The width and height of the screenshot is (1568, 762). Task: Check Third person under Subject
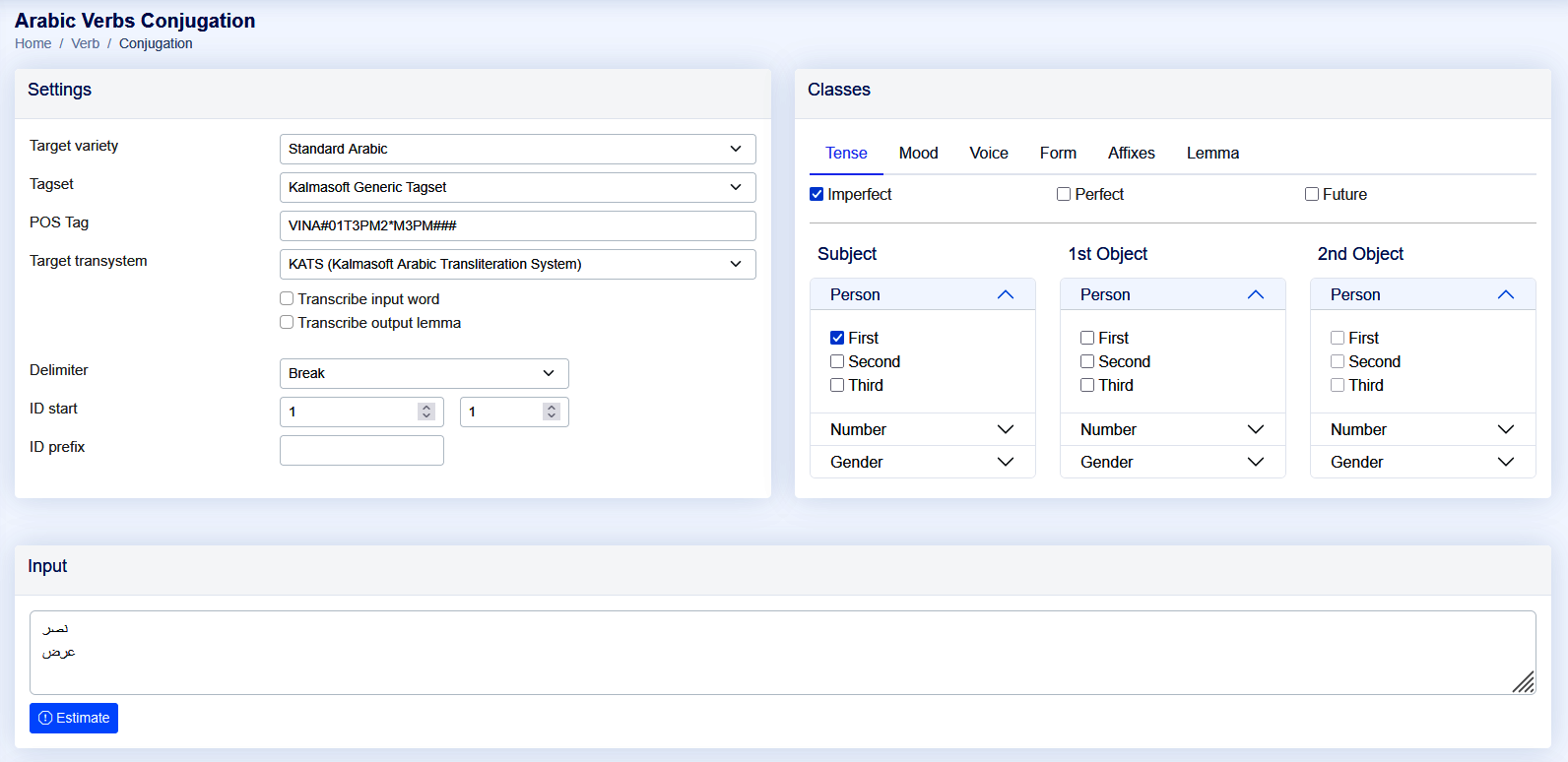point(837,385)
